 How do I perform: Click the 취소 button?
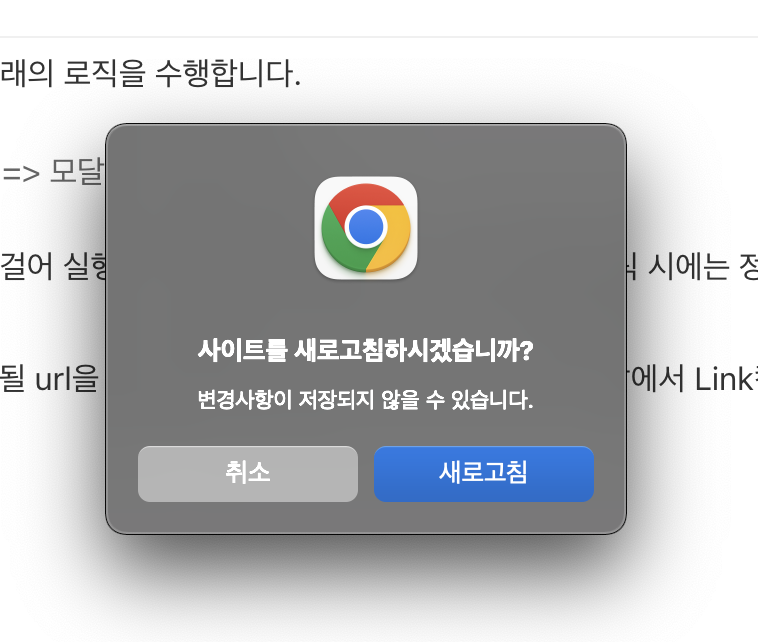(248, 474)
